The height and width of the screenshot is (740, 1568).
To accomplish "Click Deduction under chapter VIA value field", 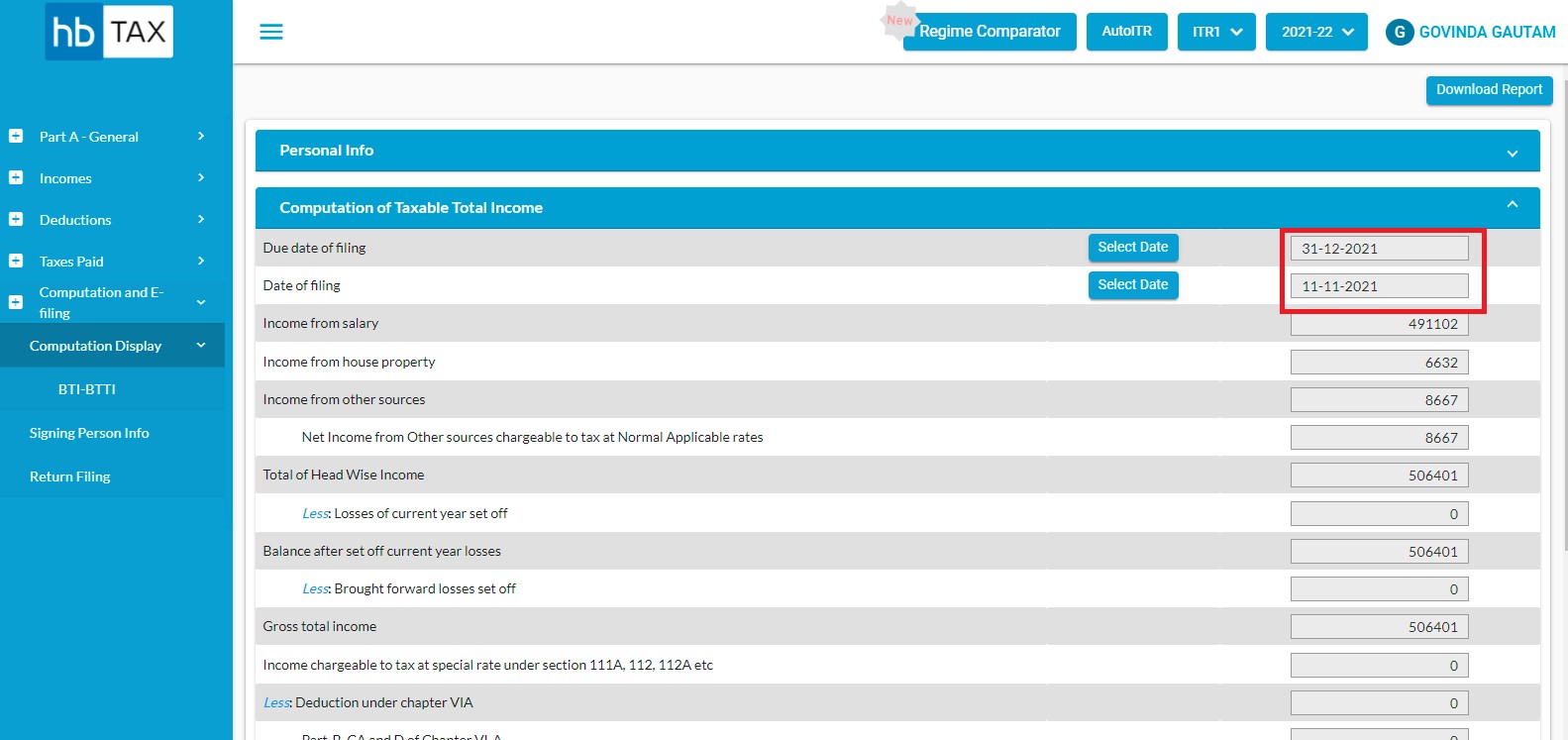I will click(x=1380, y=703).
